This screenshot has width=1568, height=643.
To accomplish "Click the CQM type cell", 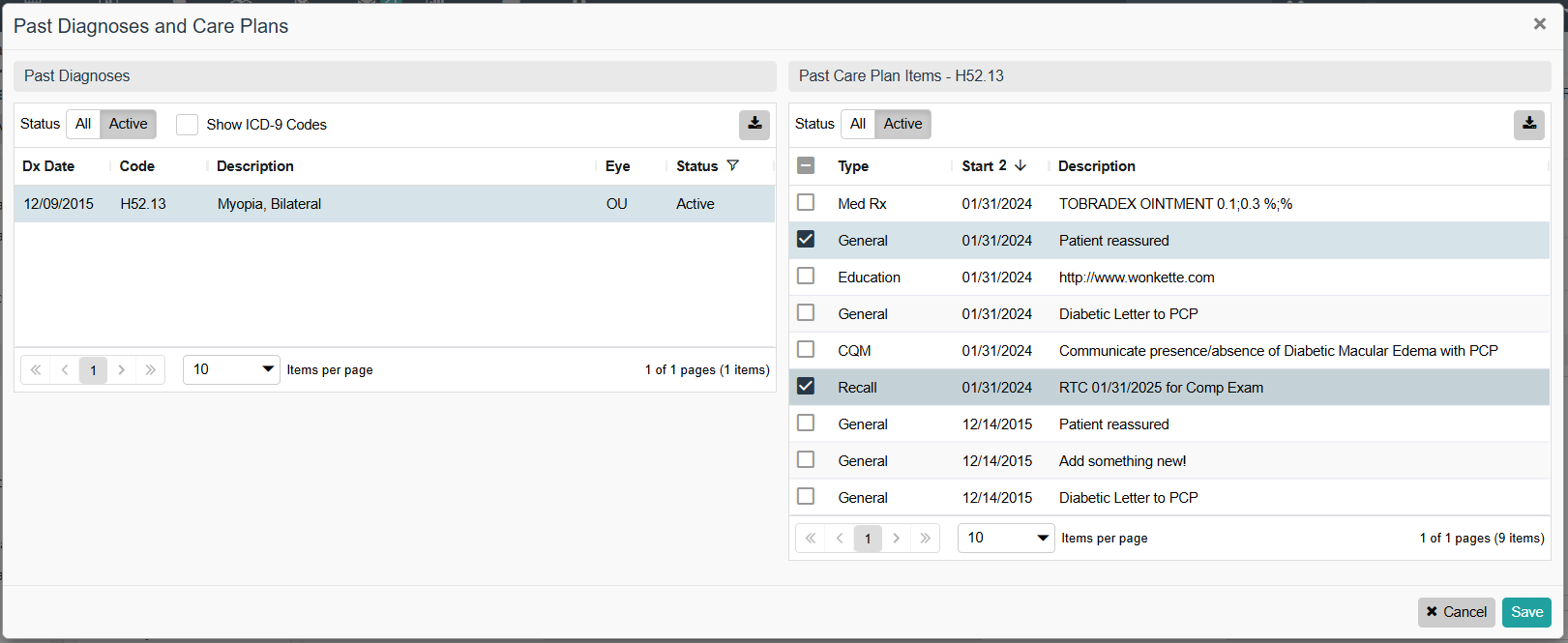I will [x=854, y=351].
